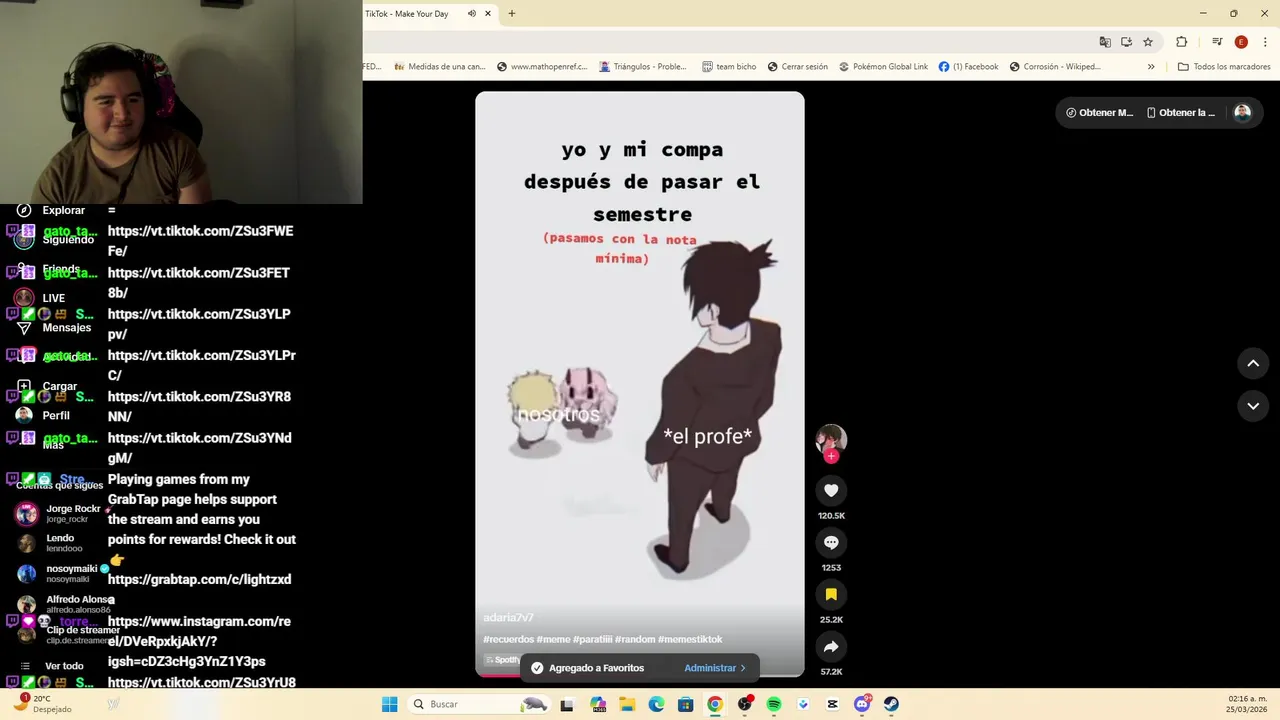Click the #recuerdos hashtag
The width and height of the screenshot is (1280, 720).
coord(508,640)
